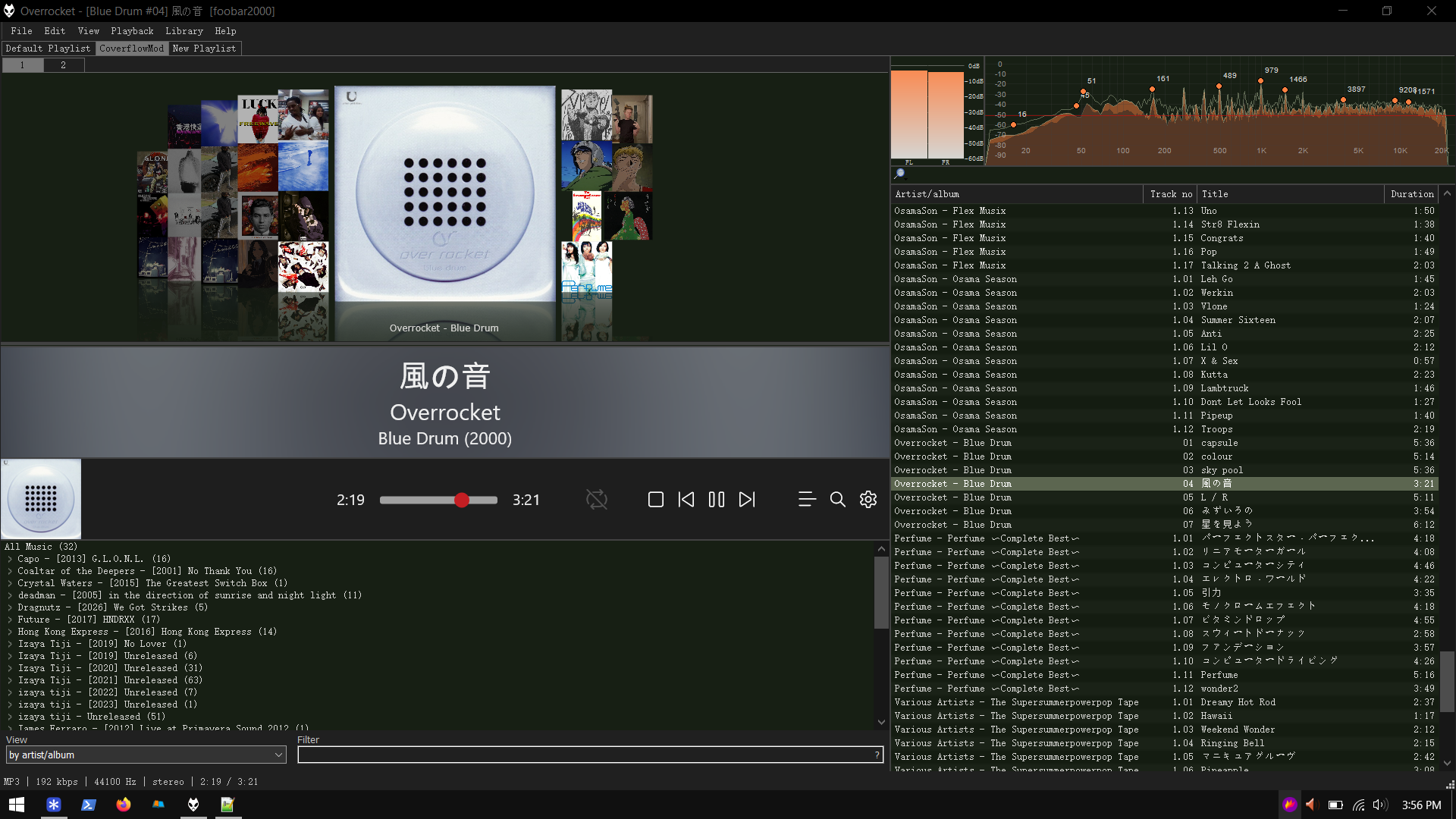Click the battery status tray icon
1456x819 pixels.
1335,805
